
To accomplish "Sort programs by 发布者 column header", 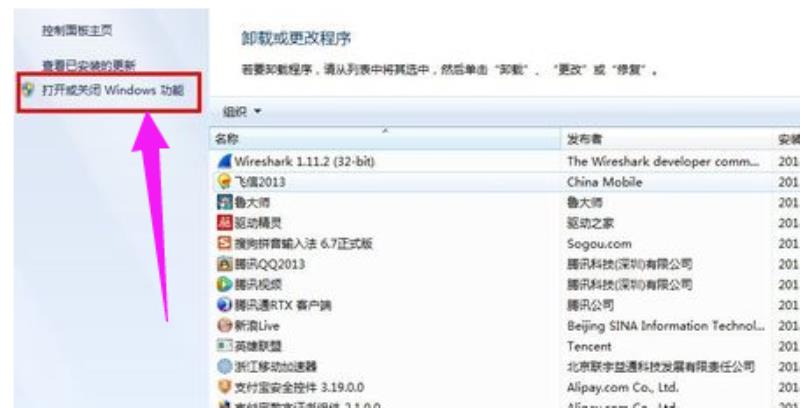I will [667, 139].
